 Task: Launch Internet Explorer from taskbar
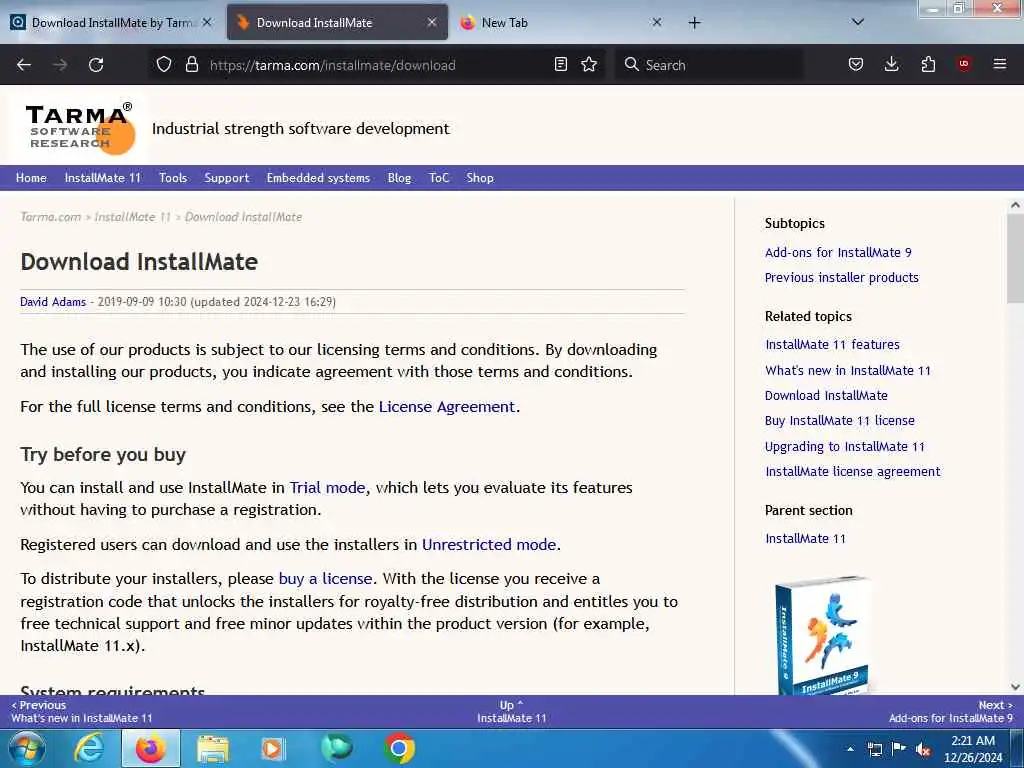point(88,748)
